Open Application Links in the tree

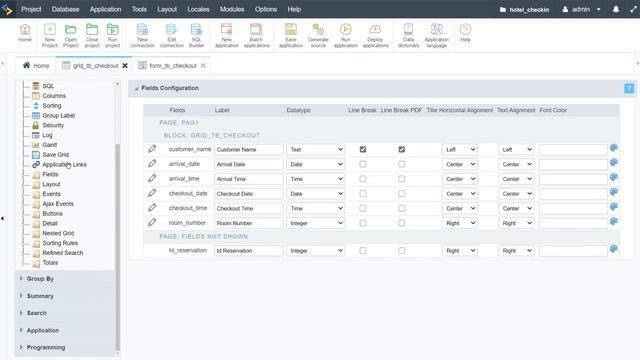coord(64,164)
